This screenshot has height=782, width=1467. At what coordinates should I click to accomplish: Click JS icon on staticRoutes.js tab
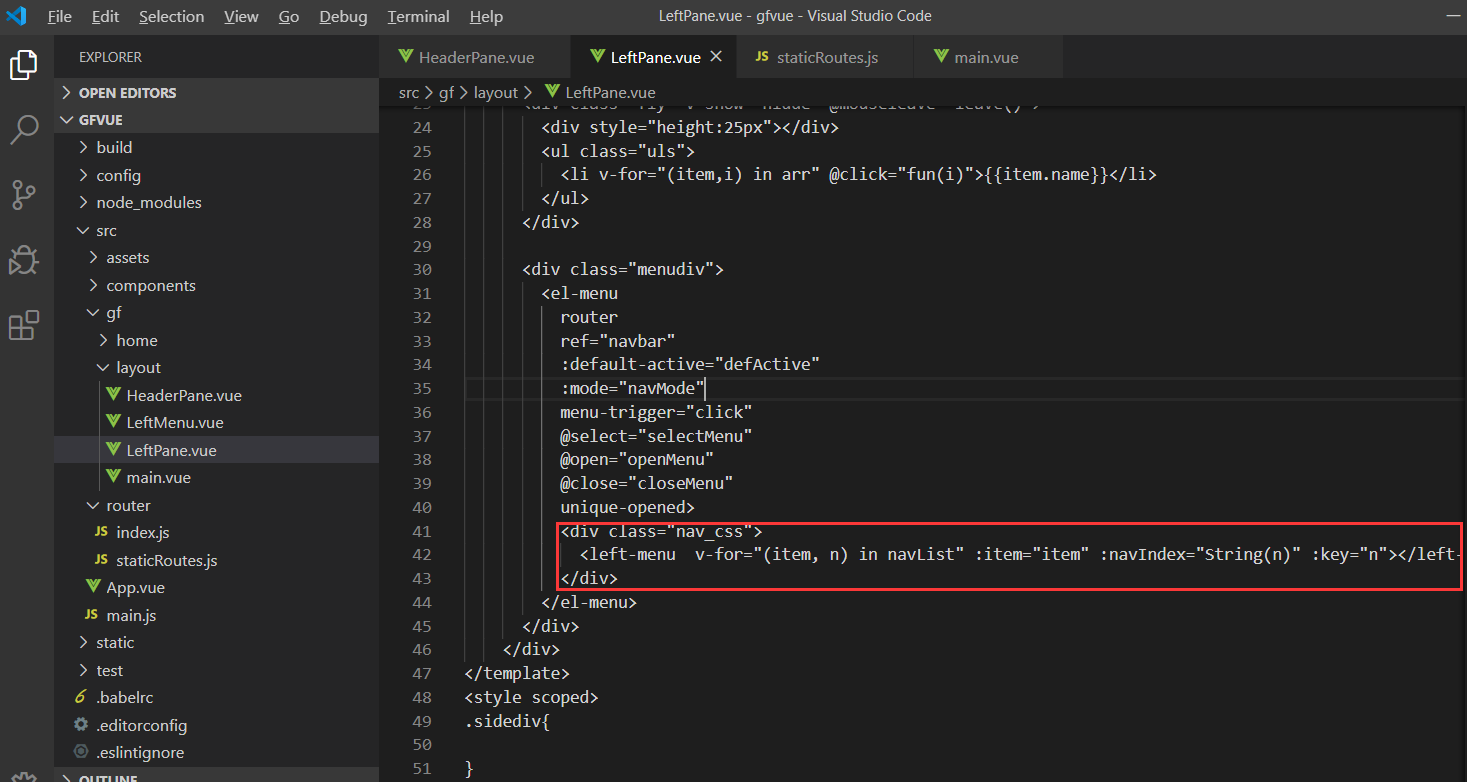(x=762, y=57)
